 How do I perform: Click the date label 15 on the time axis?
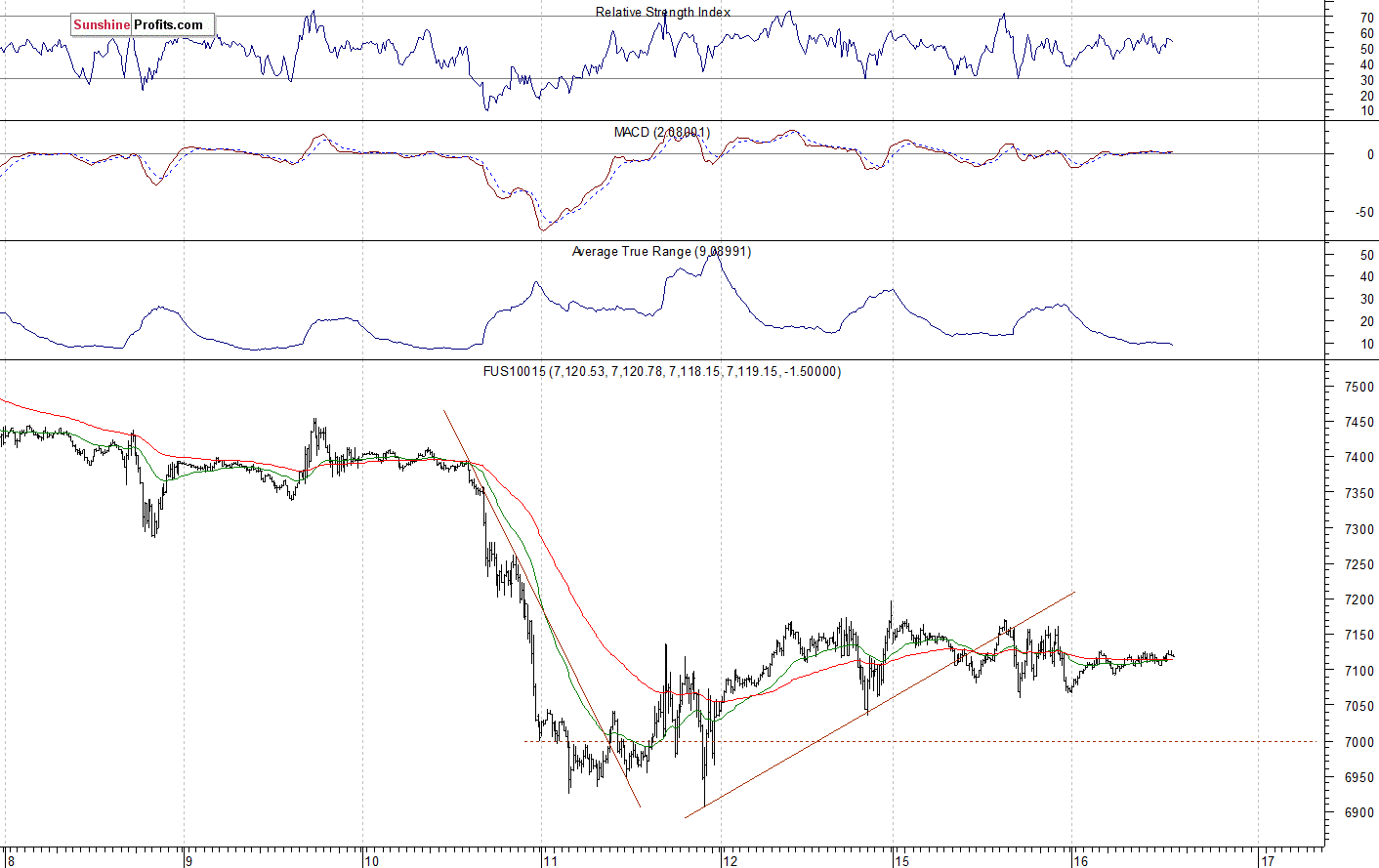(901, 861)
